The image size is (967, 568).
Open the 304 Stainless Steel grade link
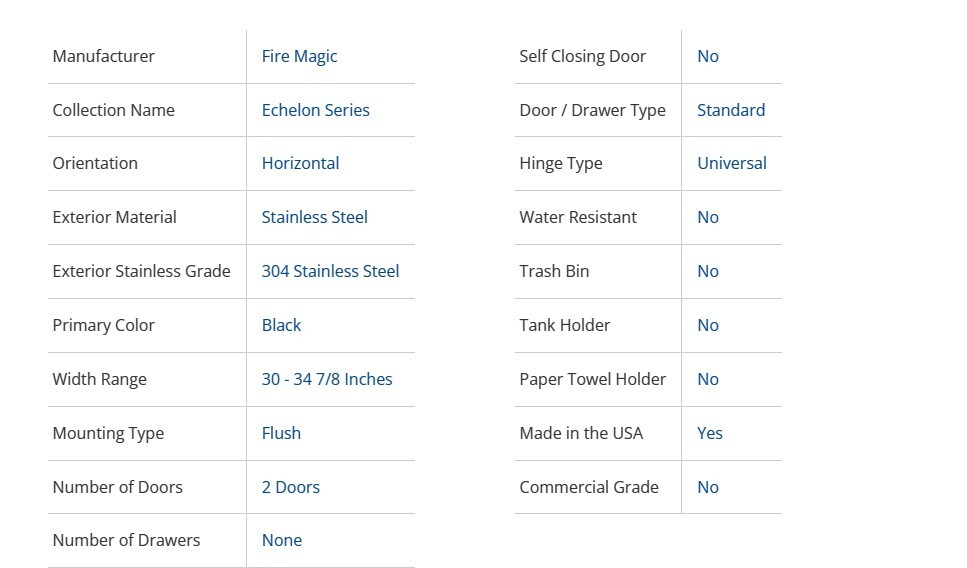pos(330,271)
